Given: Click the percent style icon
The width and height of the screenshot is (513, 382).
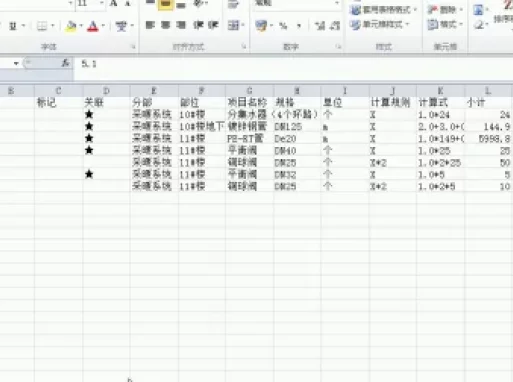Looking at the screenshot, I should (283, 26).
